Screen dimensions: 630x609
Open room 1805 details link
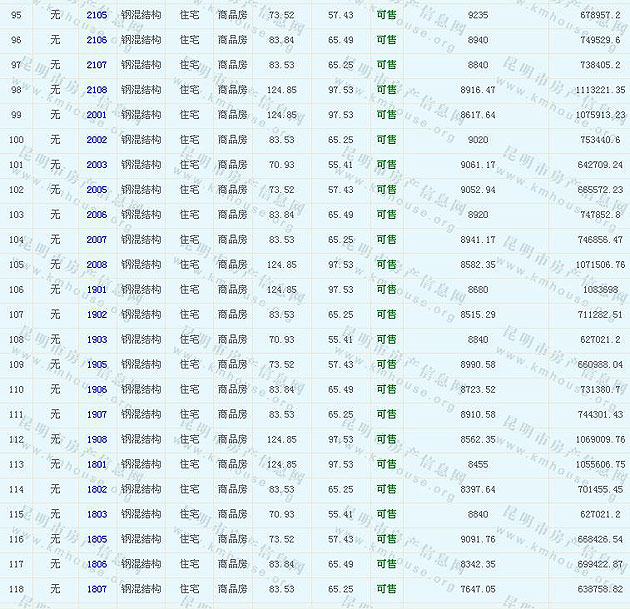click(97, 540)
